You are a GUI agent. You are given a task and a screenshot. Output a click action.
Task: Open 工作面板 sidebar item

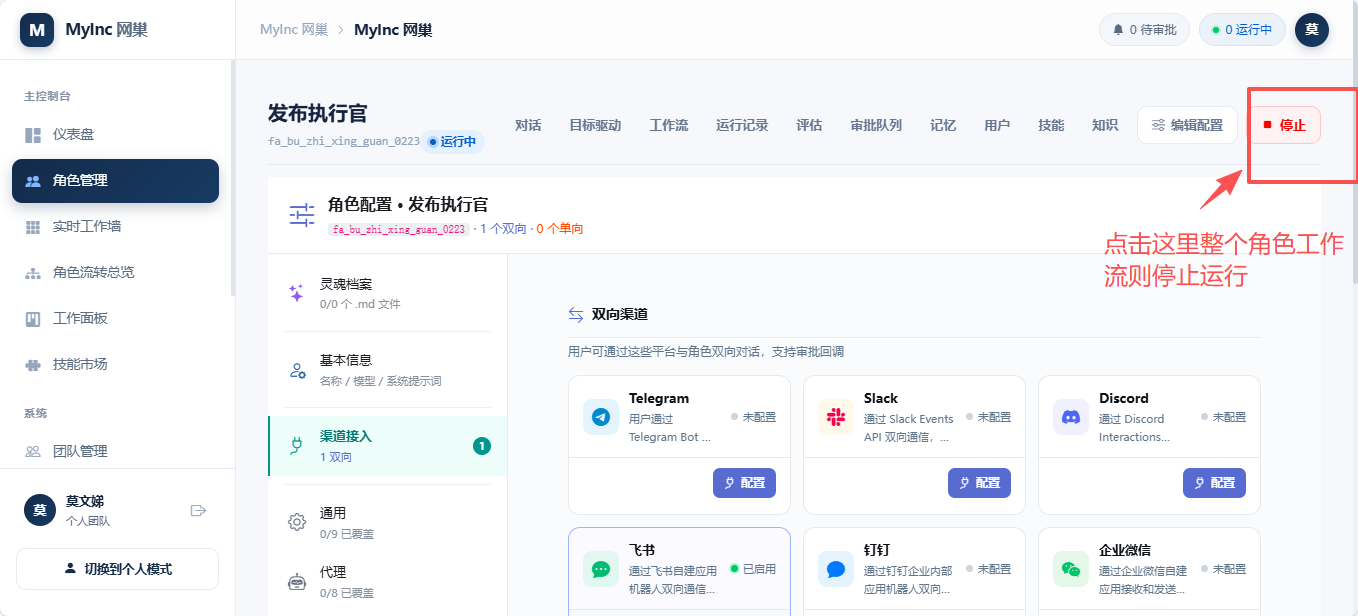pos(115,319)
